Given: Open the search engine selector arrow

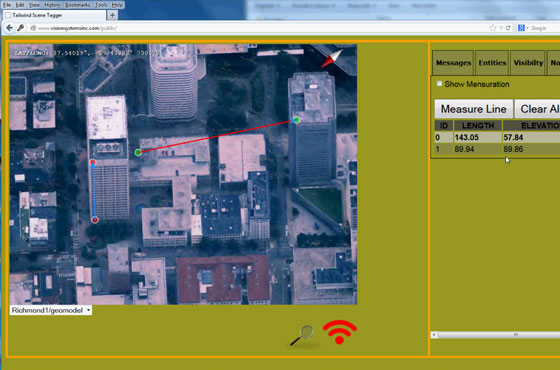Looking at the screenshot, I should (x=527, y=28).
